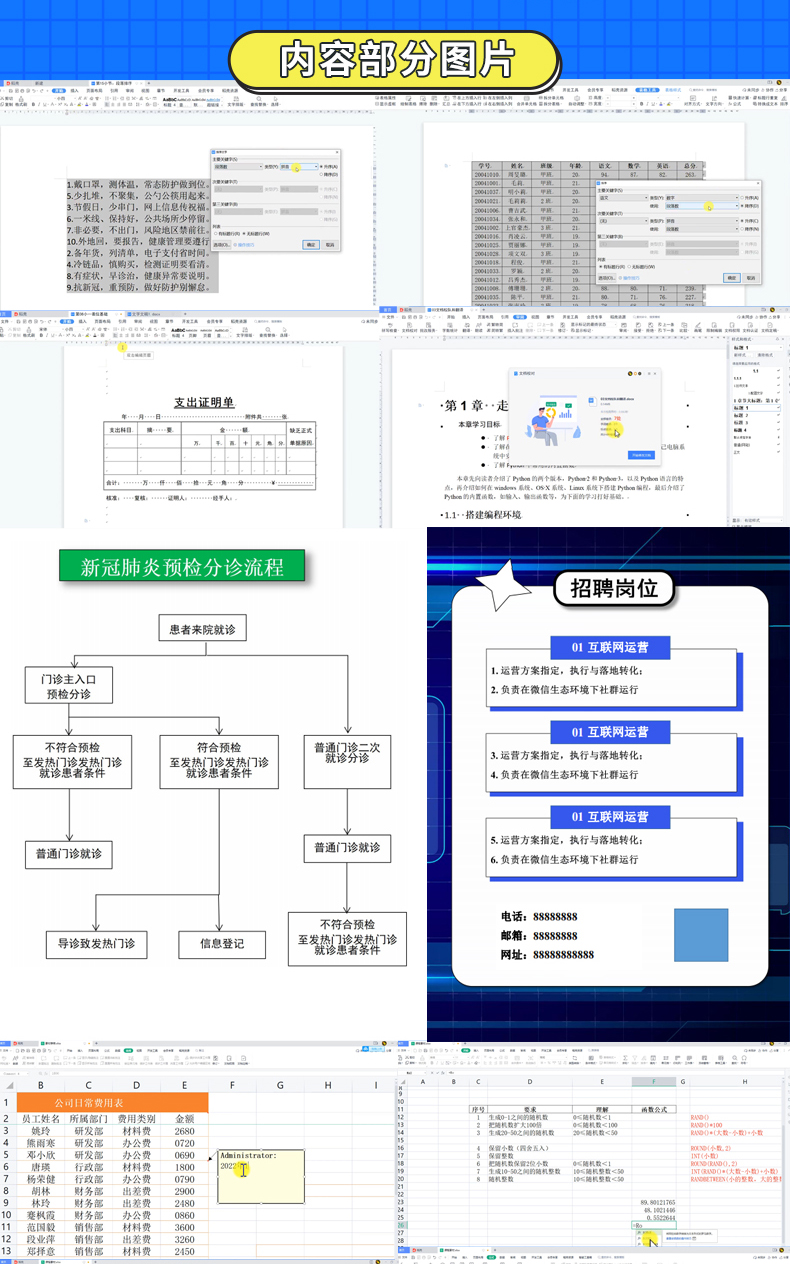
Task: Open main keyword dropdown in numbered-list sort dialog
Action: pyautogui.click(x=238, y=166)
